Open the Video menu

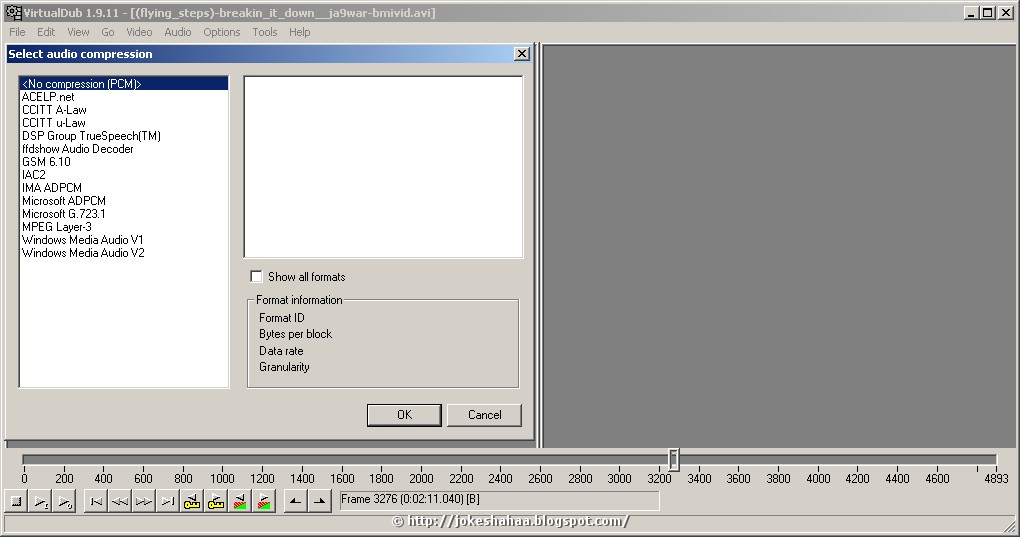[x=139, y=32]
